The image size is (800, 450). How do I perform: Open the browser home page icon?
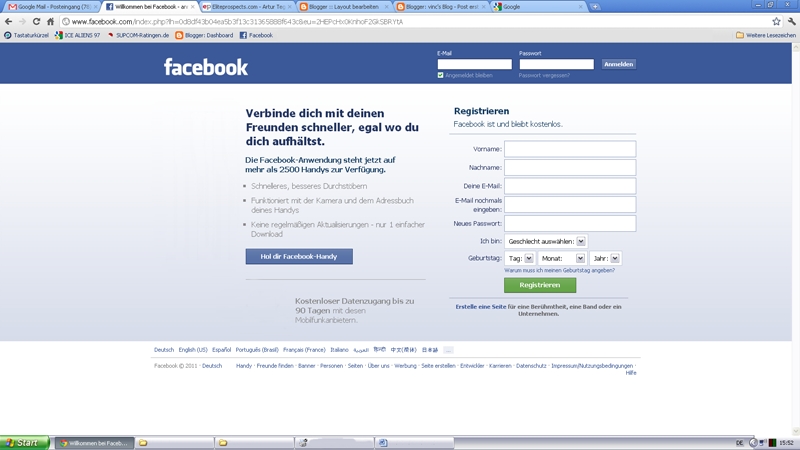(50, 21)
